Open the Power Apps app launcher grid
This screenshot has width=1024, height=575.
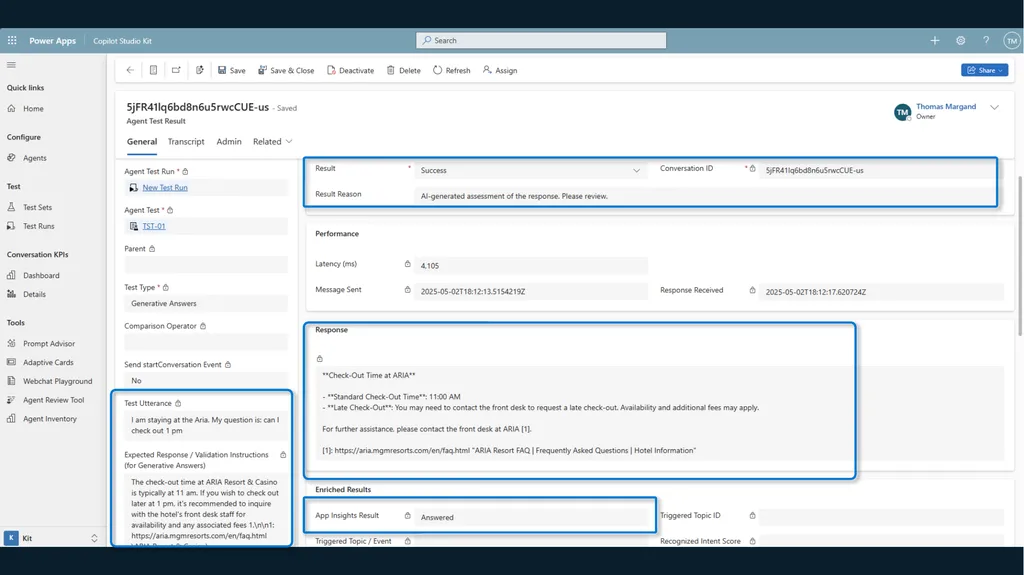(12, 41)
